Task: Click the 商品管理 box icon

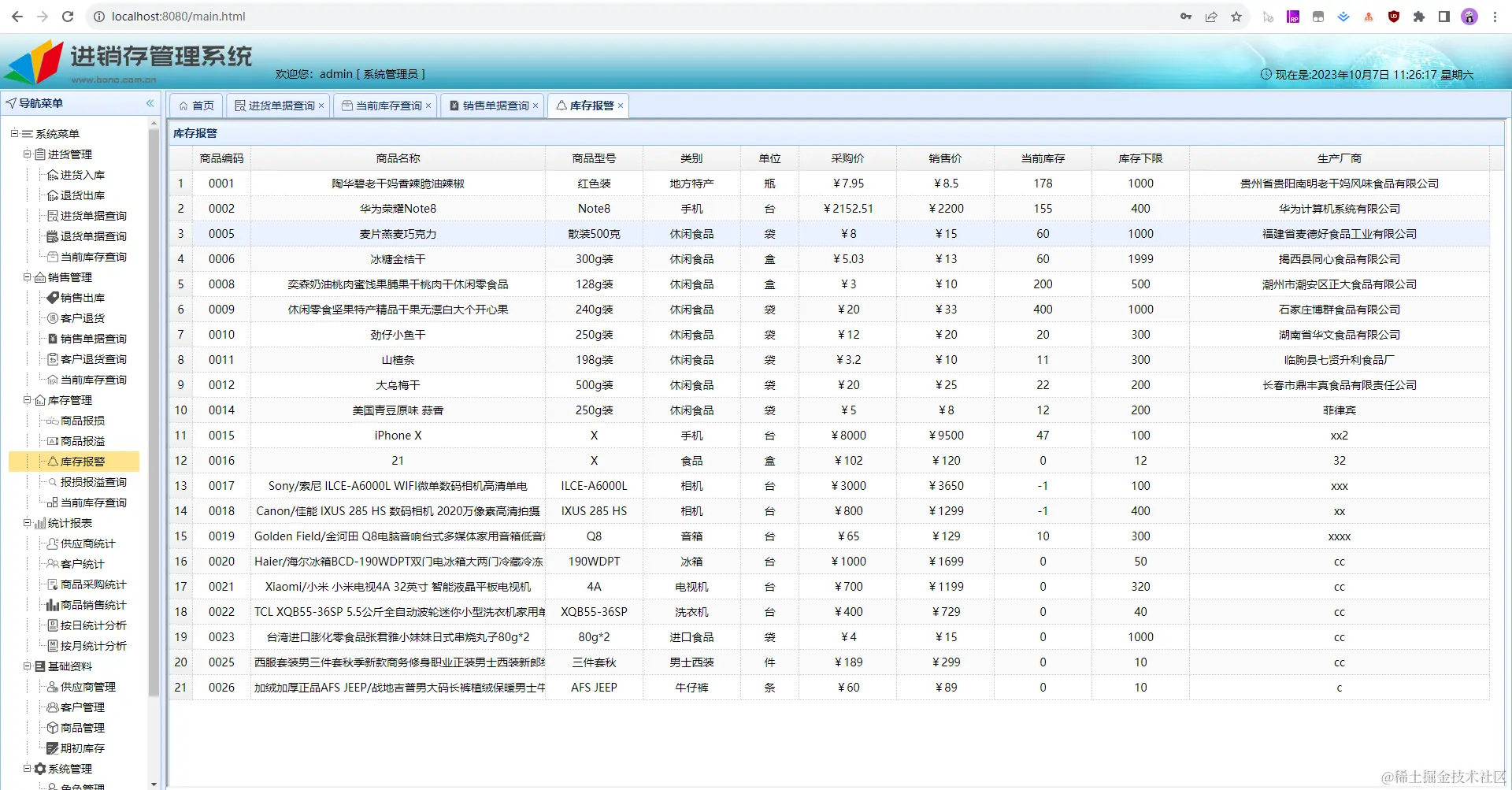Action: pyautogui.click(x=53, y=728)
